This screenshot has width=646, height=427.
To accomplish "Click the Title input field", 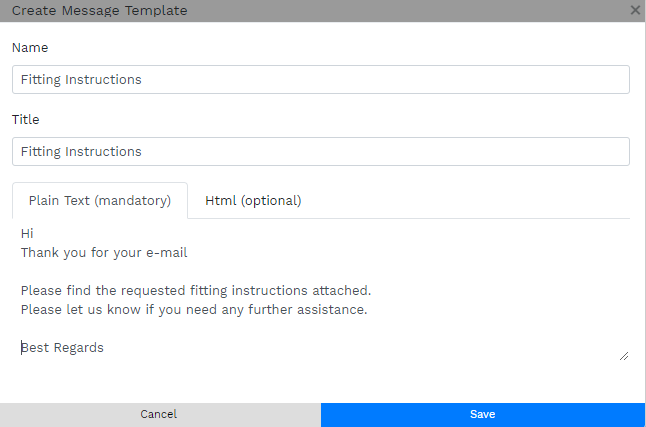I will pos(320,152).
